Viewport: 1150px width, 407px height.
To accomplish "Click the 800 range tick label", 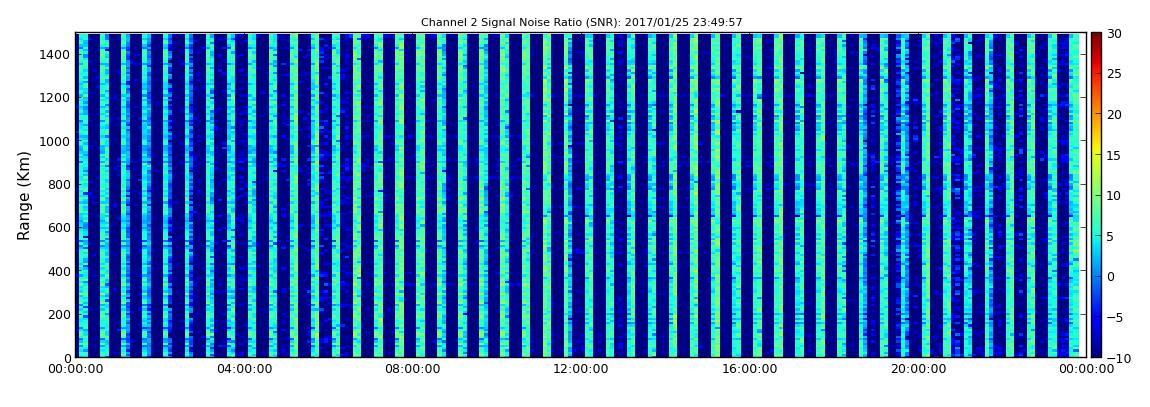I will 59,185.
